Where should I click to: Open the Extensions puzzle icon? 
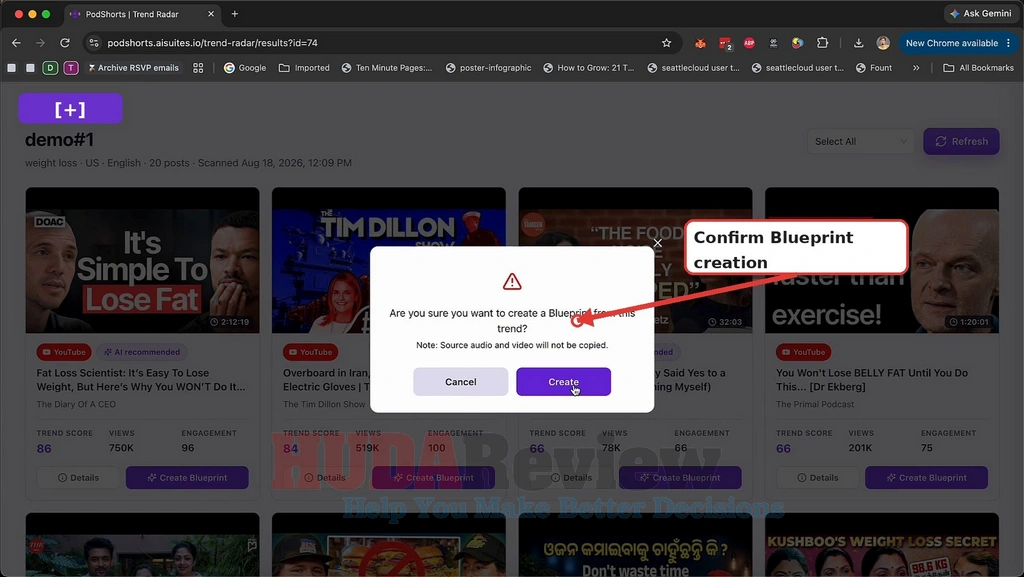822,43
